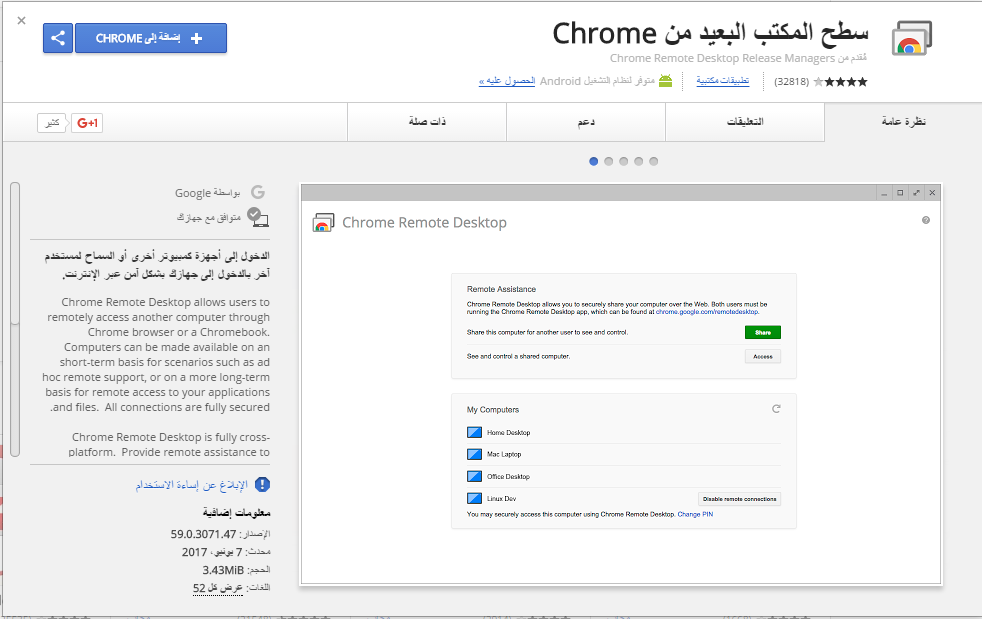Image resolution: width=982 pixels, height=619 pixels.
Task: Click the متوافق مع جهازك text
Action: [x=209, y=217]
